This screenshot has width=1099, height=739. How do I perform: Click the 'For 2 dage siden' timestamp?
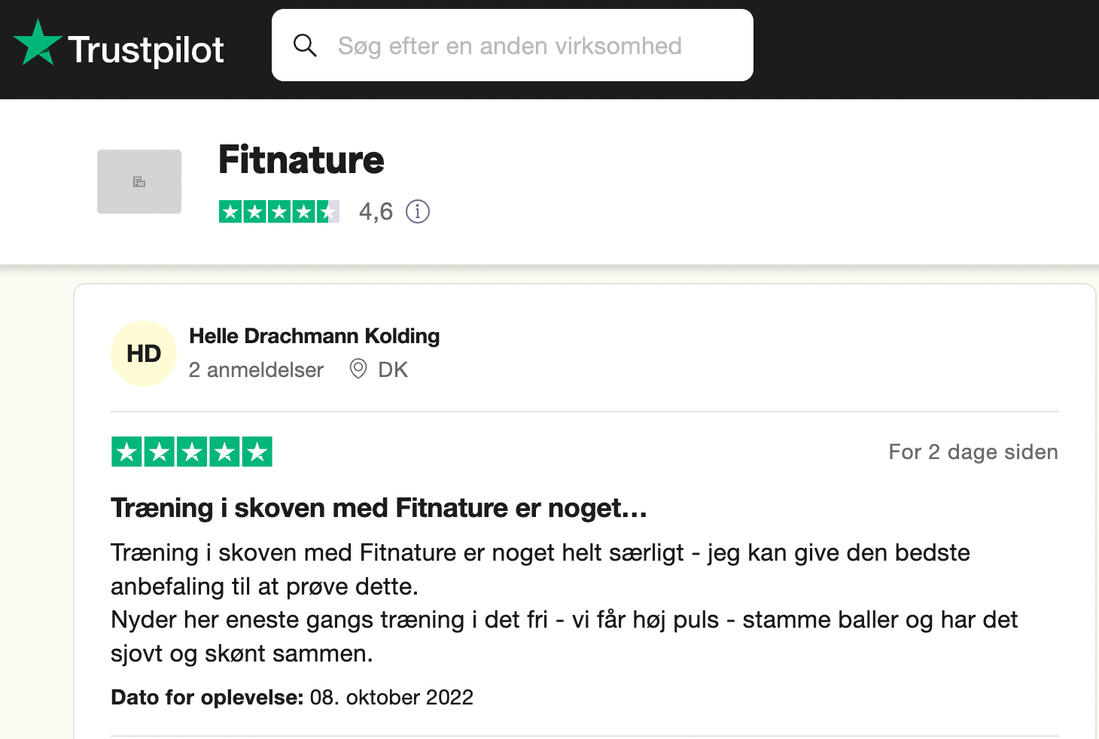[973, 452]
